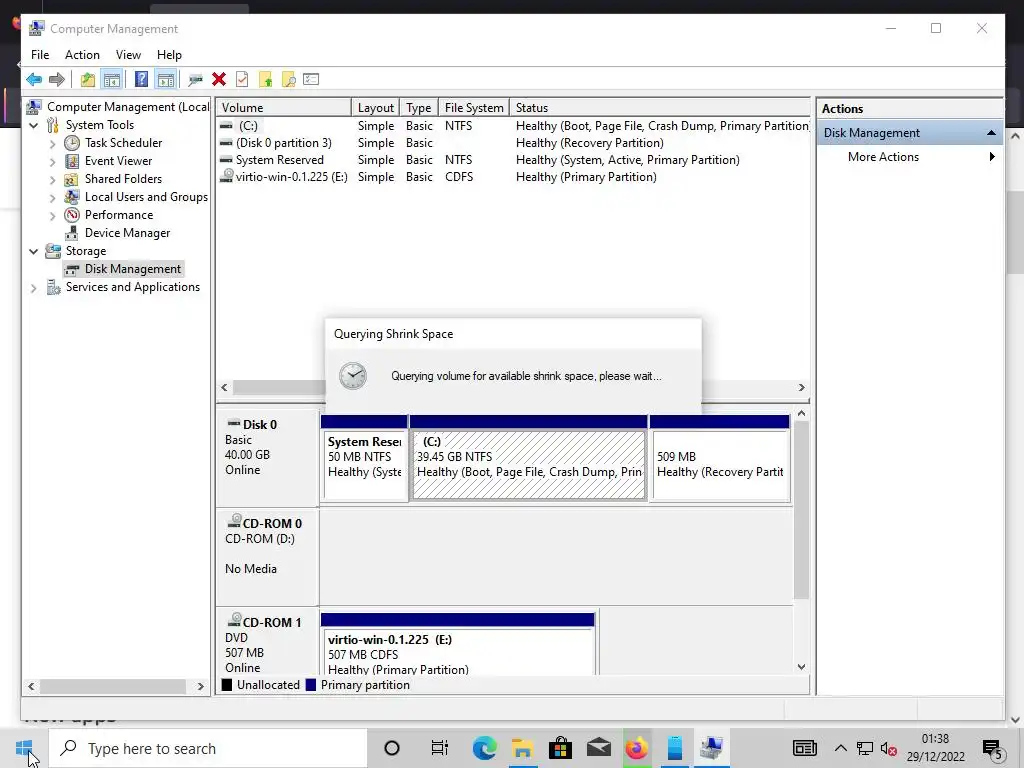Click the taskbar search box

click(208, 748)
